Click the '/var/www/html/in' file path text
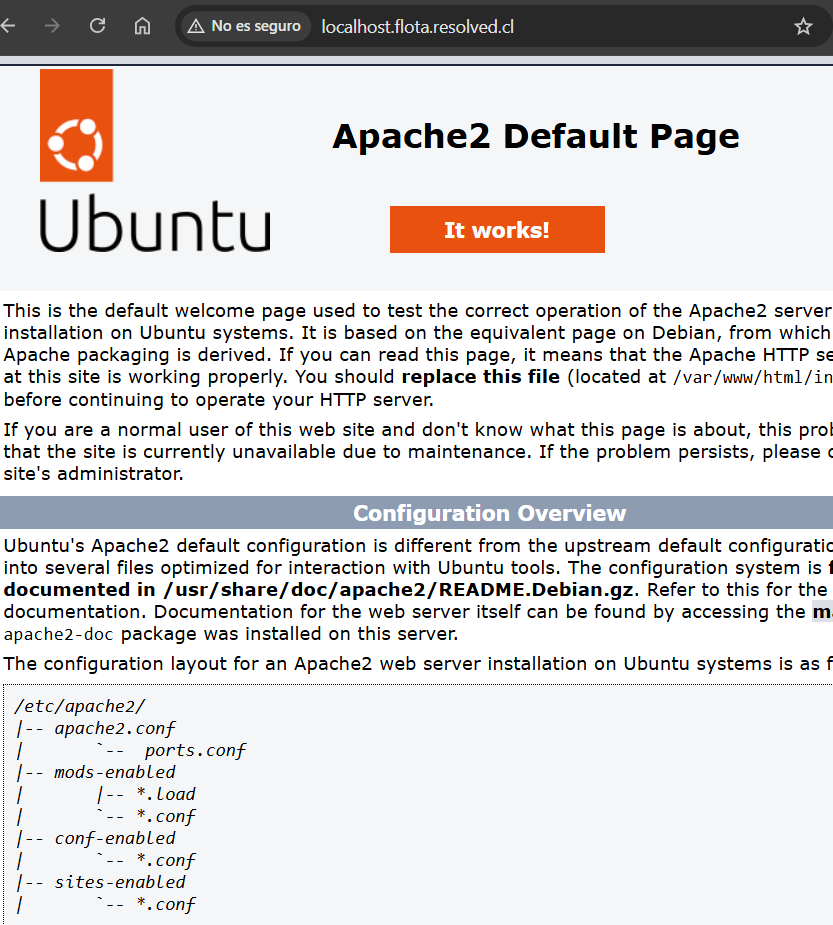This screenshot has width=833, height=925. point(753,377)
